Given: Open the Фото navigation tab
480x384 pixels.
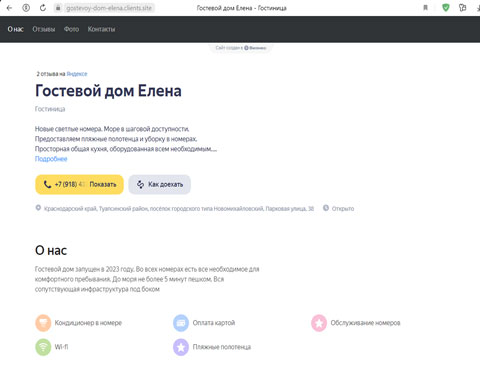Looking at the screenshot, I should (71, 29).
